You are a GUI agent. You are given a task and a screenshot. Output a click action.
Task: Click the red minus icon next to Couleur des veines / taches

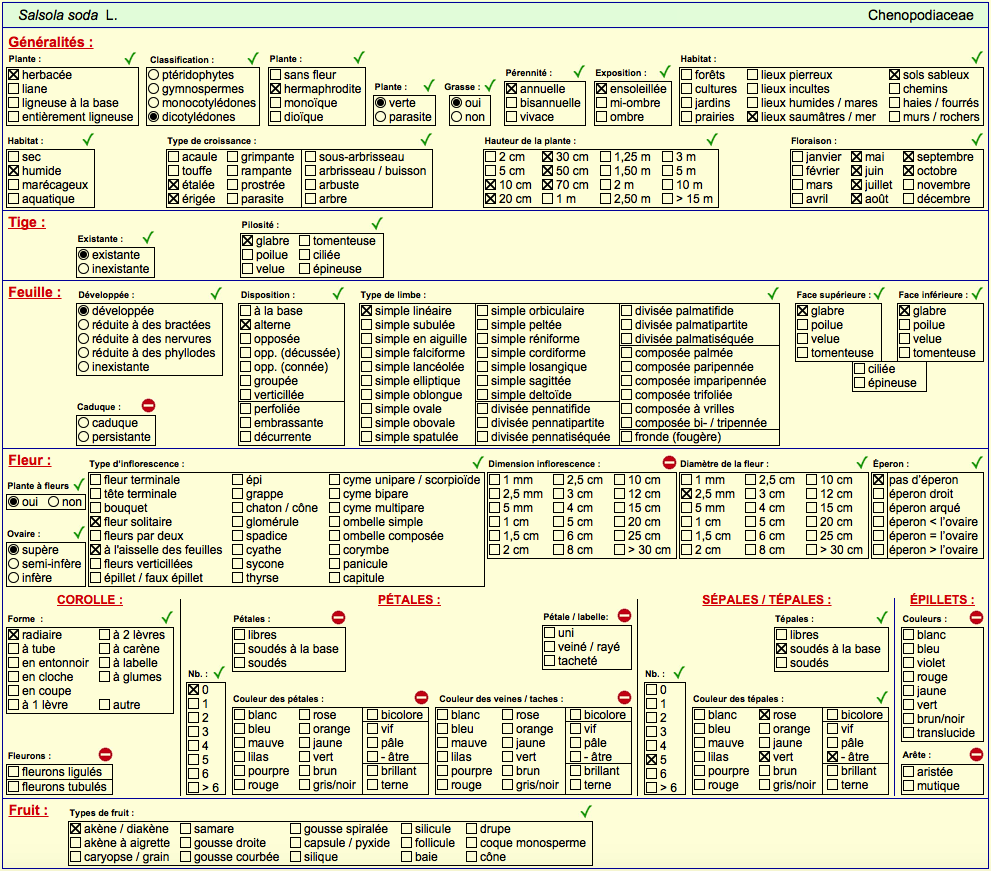click(x=624, y=697)
